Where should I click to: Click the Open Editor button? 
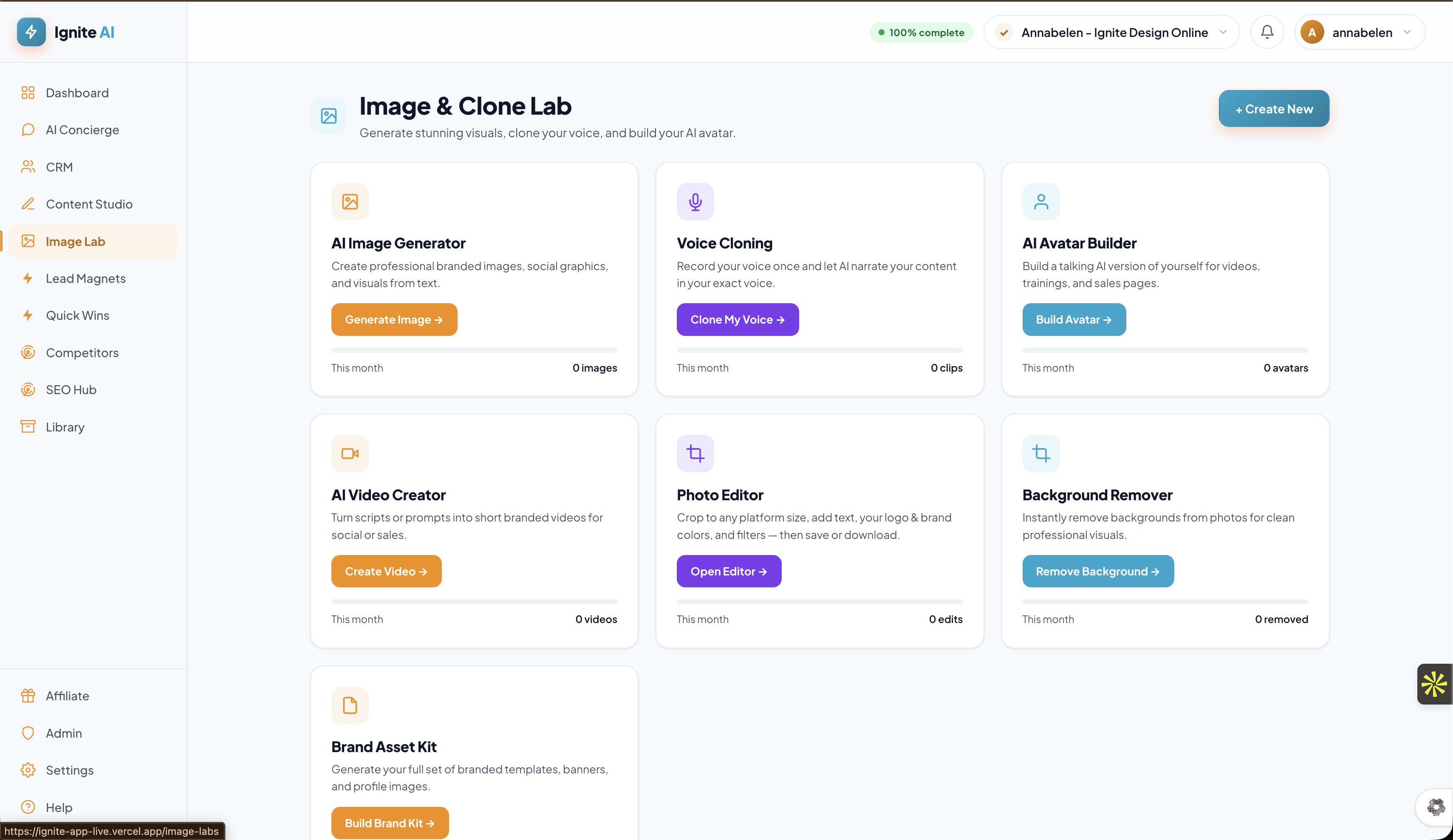click(729, 571)
